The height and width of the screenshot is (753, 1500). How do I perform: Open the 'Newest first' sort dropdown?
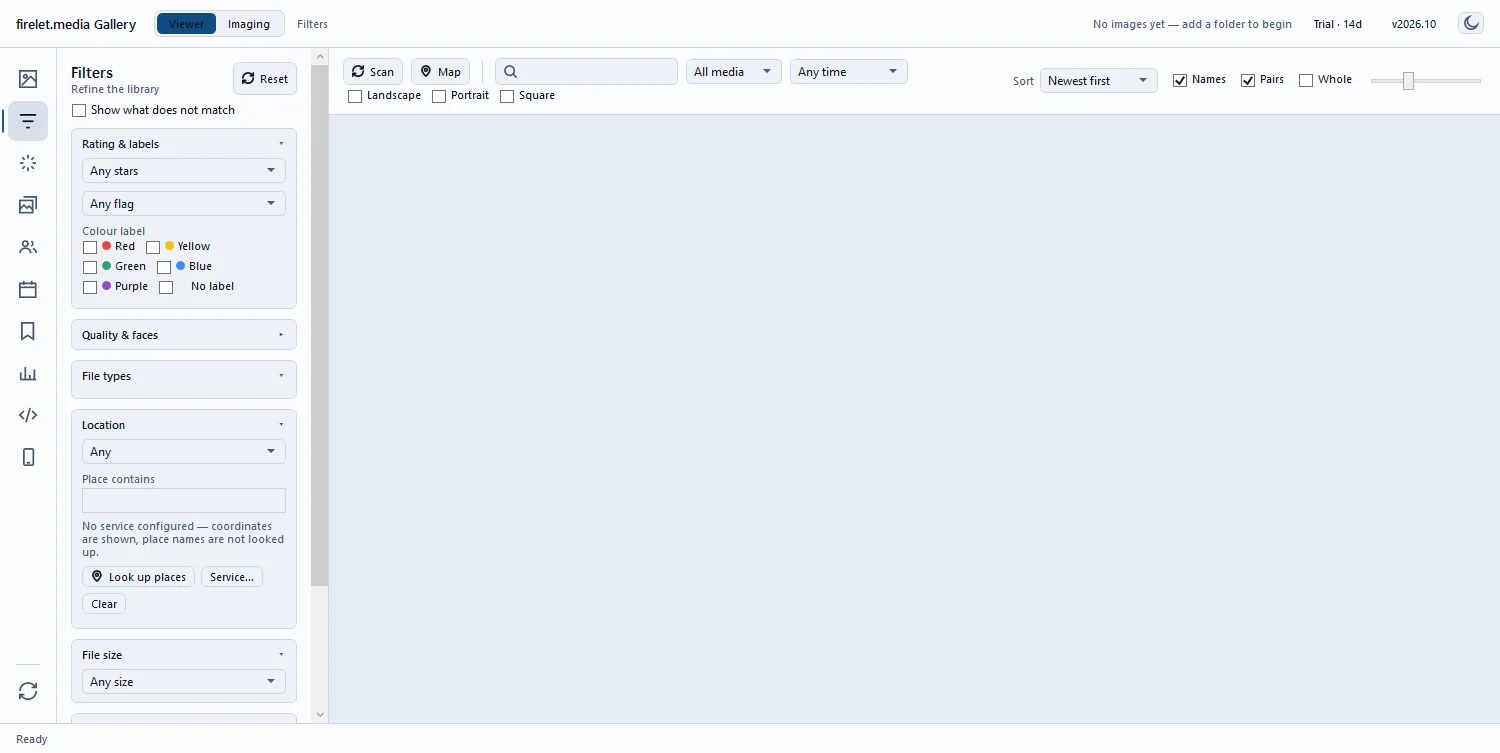[1099, 81]
